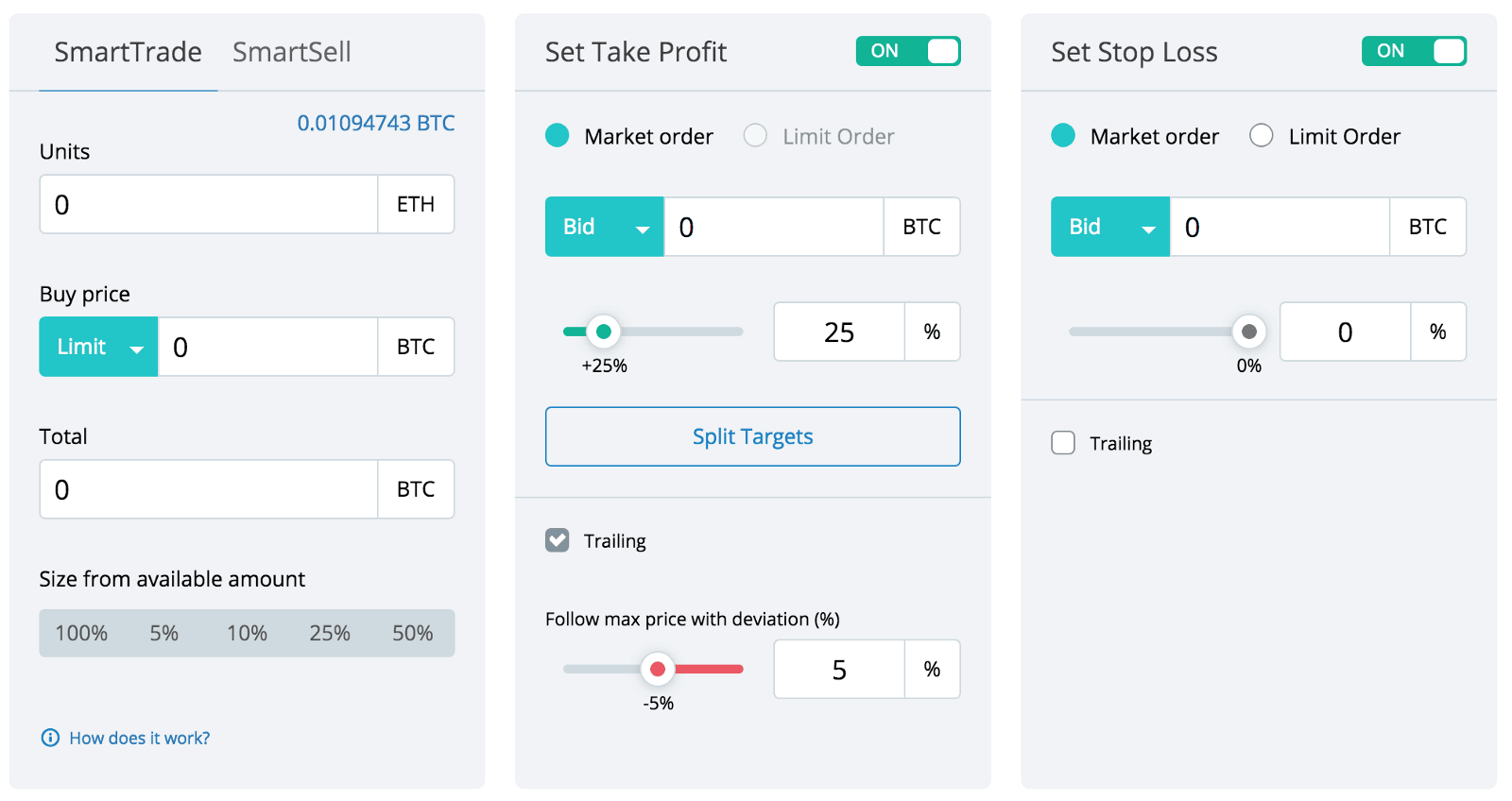
Task: Select Limit Order radio in Stop Loss
Action: (x=1262, y=136)
